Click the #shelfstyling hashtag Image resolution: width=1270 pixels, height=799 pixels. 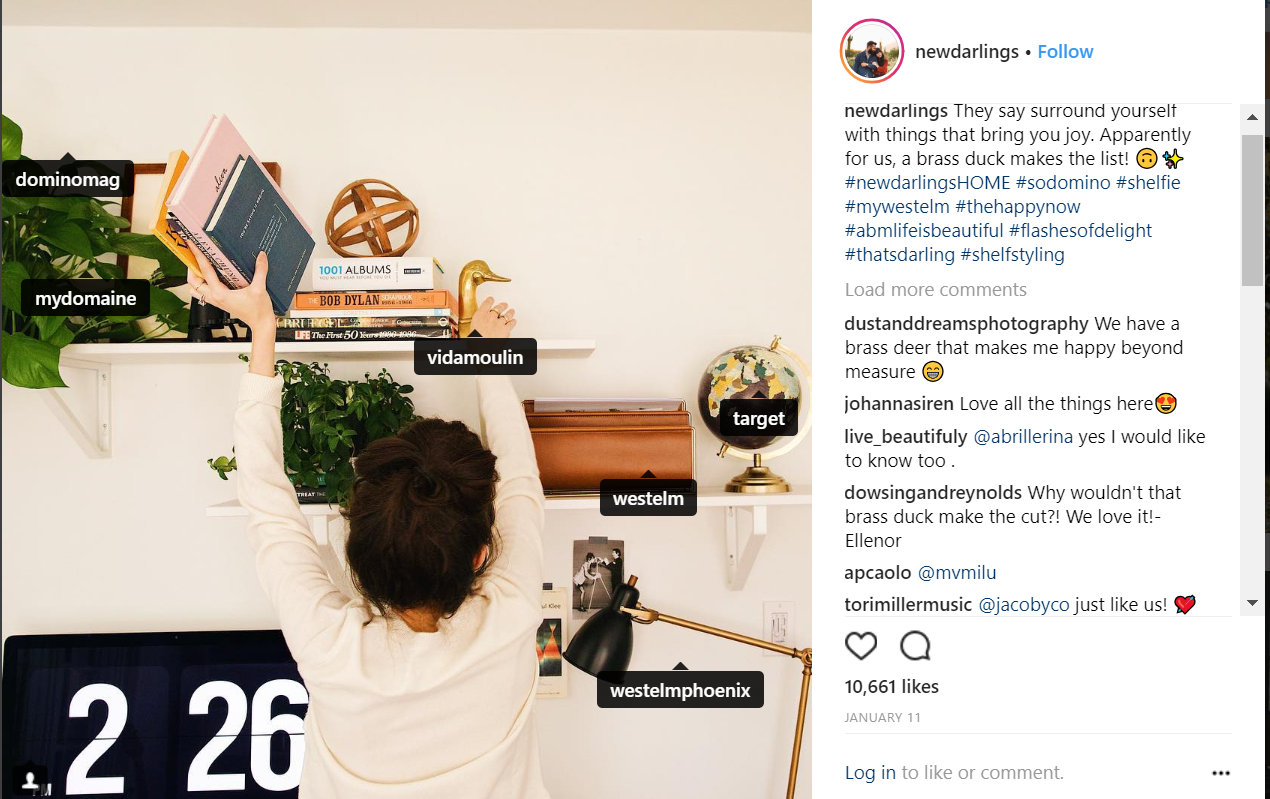pos(1012,254)
